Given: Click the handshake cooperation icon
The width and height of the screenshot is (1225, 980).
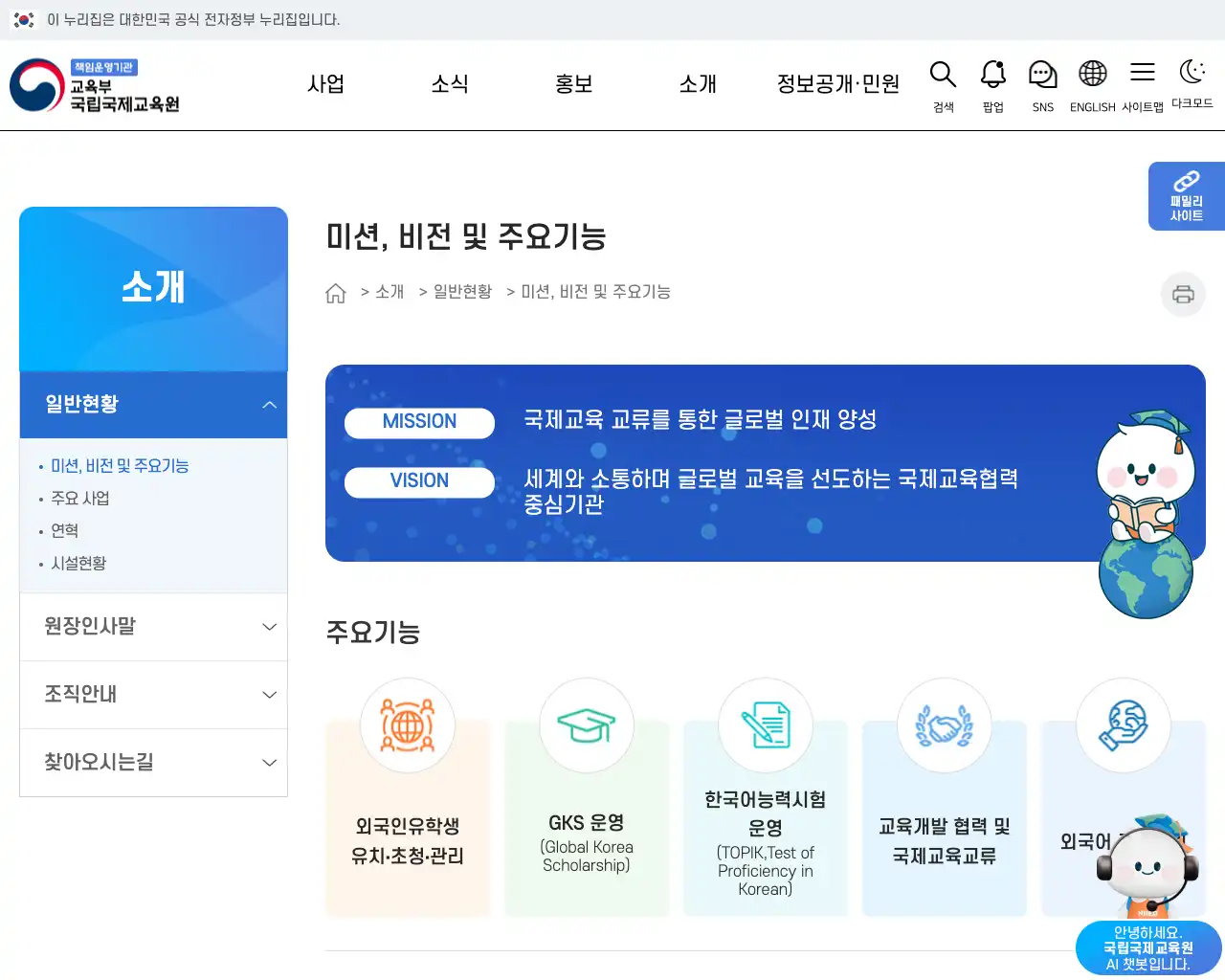Looking at the screenshot, I should pyautogui.click(x=945, y=724).
